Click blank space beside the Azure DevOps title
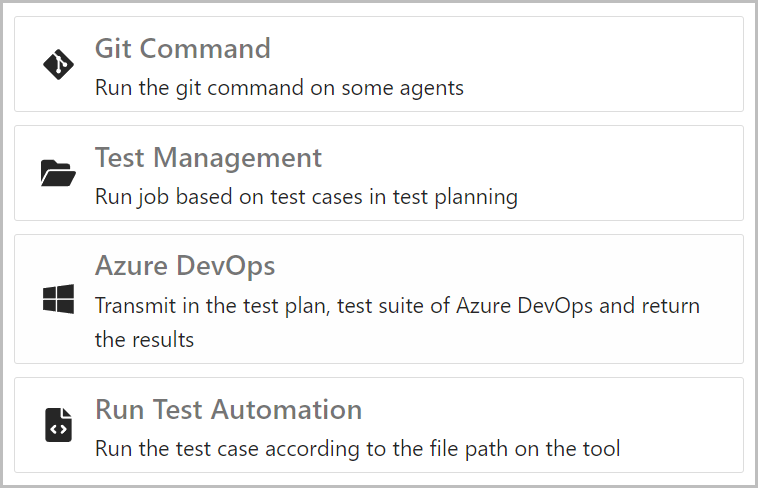This screenshot has width=758, height=488. 508,266
